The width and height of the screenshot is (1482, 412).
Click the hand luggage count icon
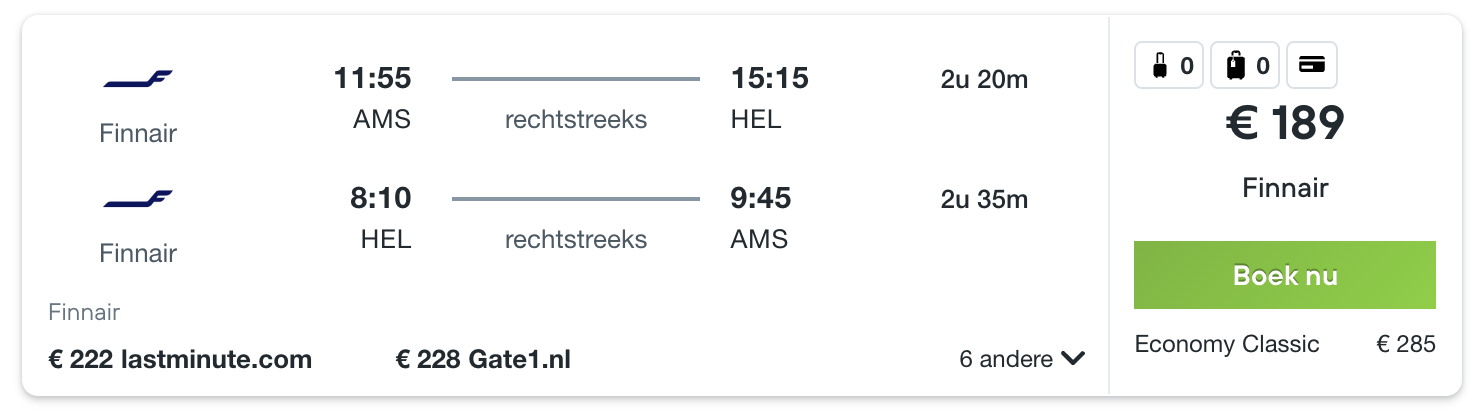point(1168,66)
